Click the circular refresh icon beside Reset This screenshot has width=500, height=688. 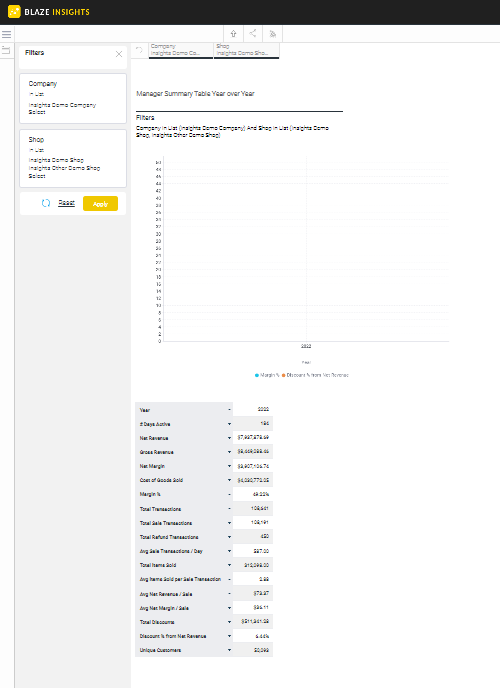click(x=46, y=203)
